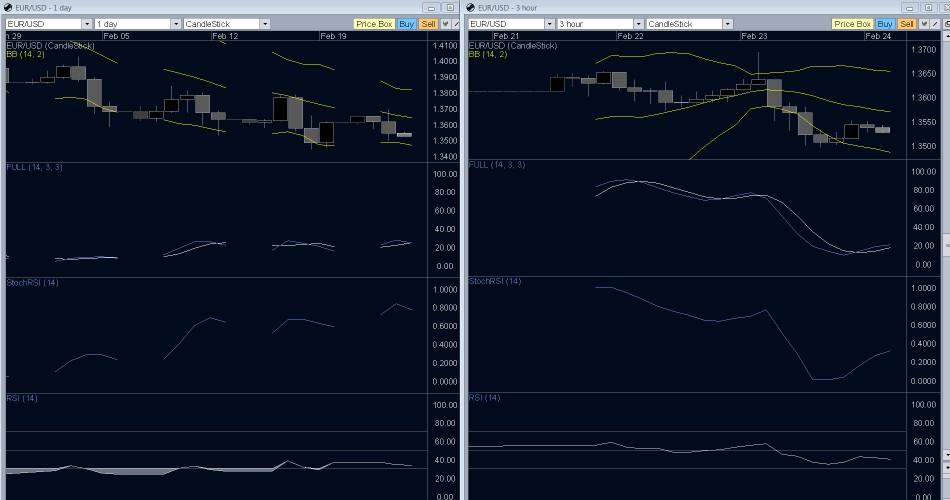The height and width of the screenshot is (500, 950).
Task: Click 'Feb 24' date on 3 hour time axis
Action: click(x=879, y=36)
